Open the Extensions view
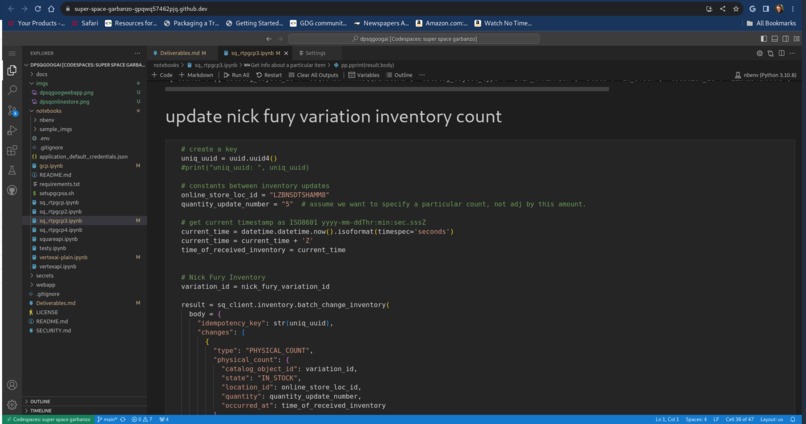This screenshot has height=424, width=806. (12, 150)
